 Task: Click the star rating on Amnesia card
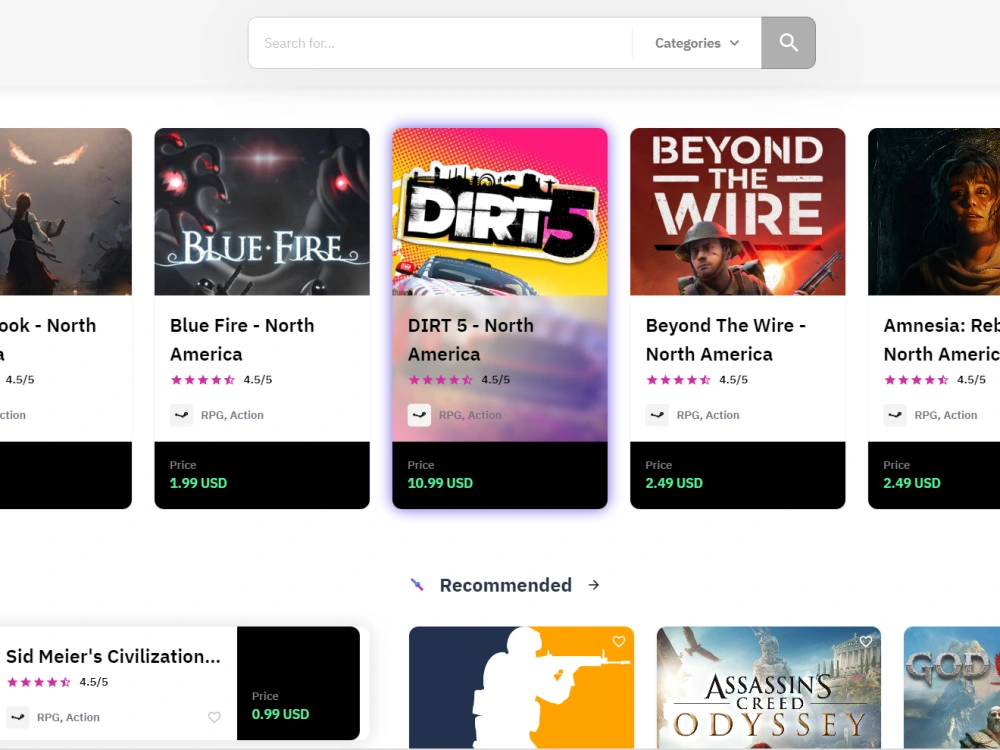click(916, 380)
